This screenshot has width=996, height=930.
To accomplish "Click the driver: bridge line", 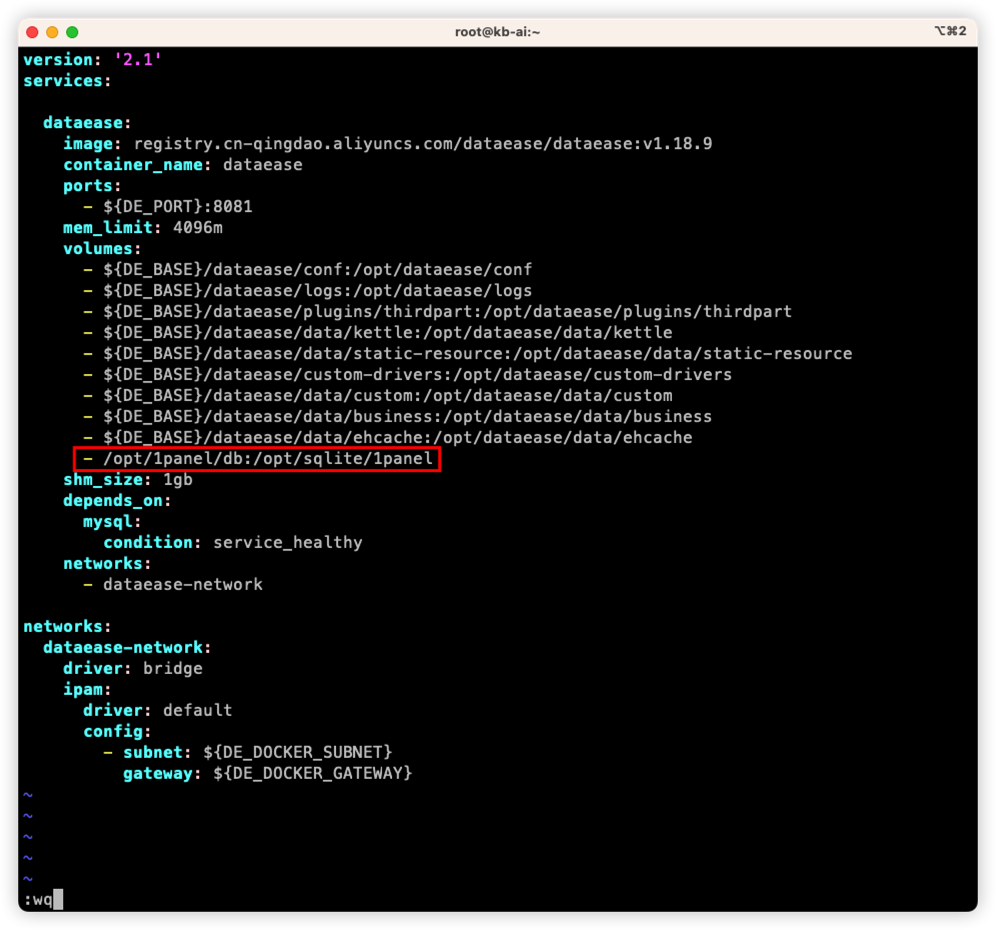I will click(x=133, y=668).
